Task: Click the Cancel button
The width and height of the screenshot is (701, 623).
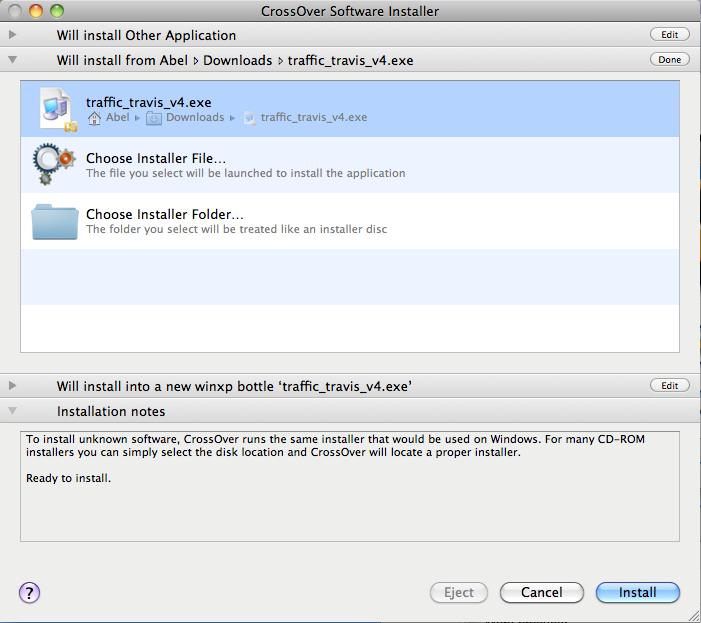Action: coord(541,593)
